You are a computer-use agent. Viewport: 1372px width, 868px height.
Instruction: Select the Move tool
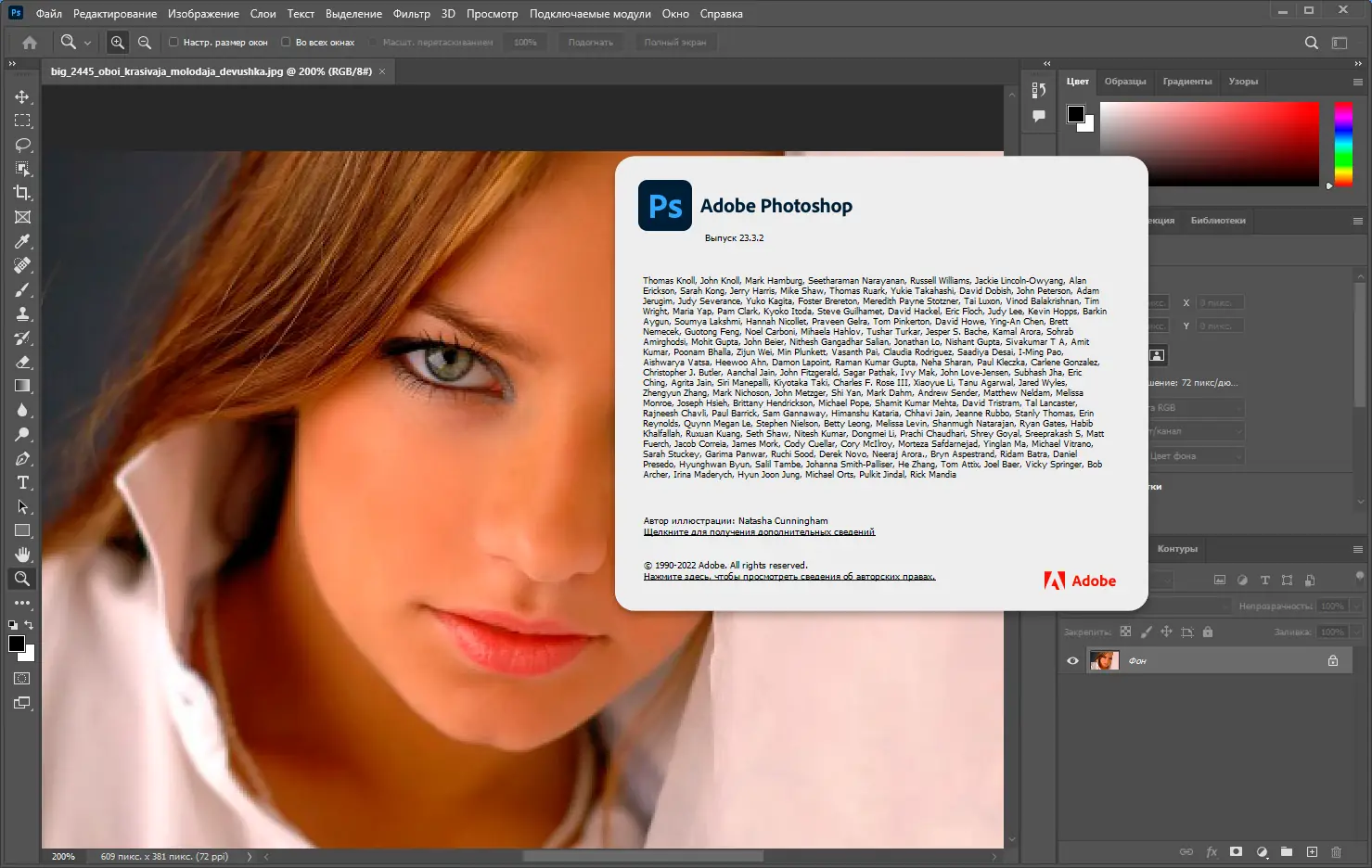point(22,96)
